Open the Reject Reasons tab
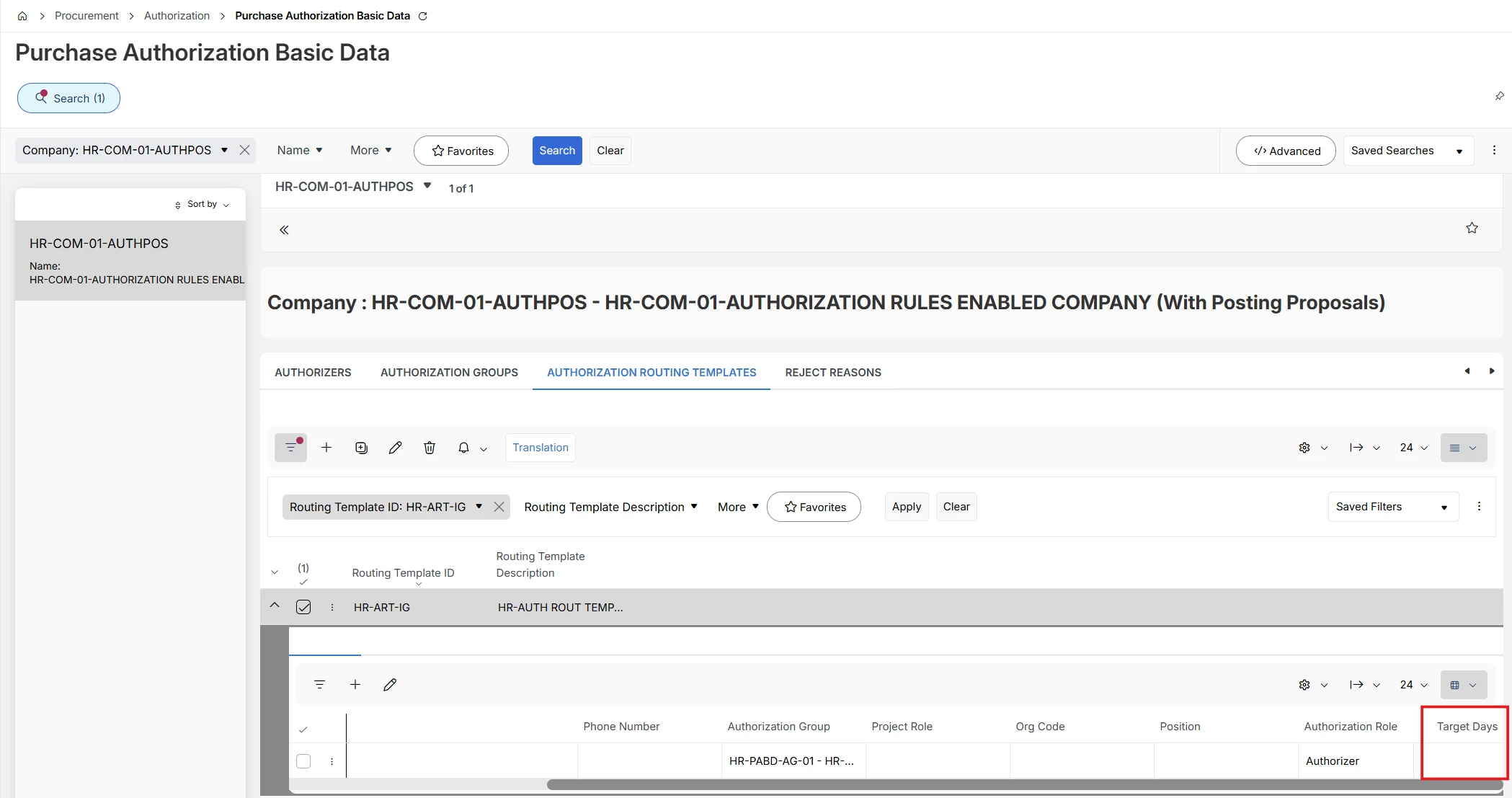 coord(832,373)
